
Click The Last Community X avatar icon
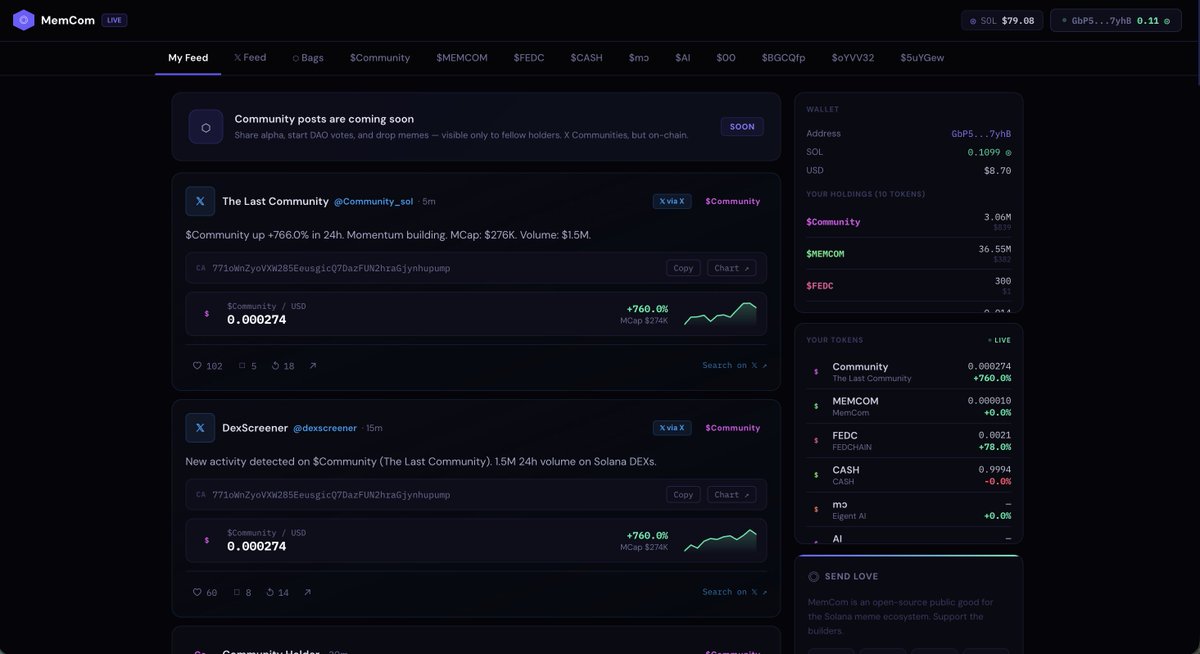200,201
